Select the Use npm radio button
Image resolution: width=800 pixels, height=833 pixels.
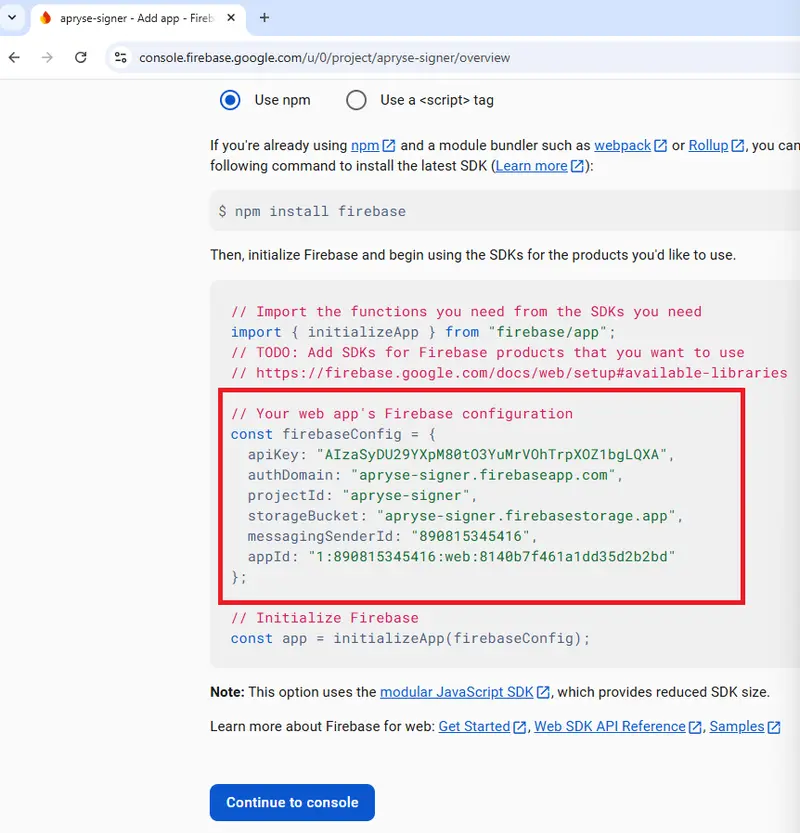click(x=230, y=100)
